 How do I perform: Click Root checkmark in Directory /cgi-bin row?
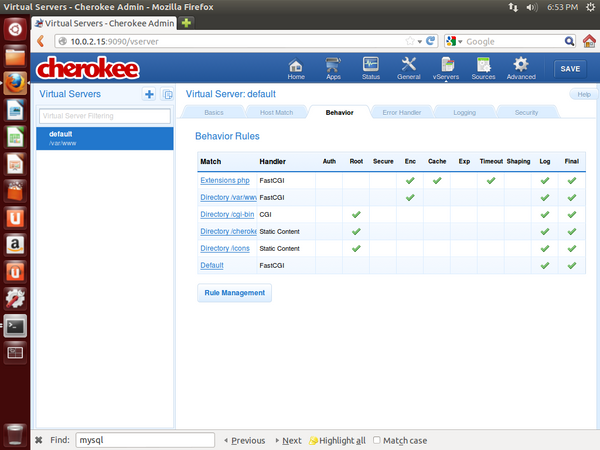(356, 214)
